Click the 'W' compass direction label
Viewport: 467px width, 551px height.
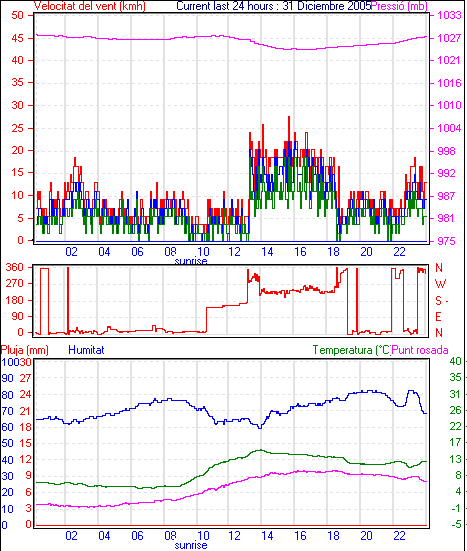(x=440, y=284)
